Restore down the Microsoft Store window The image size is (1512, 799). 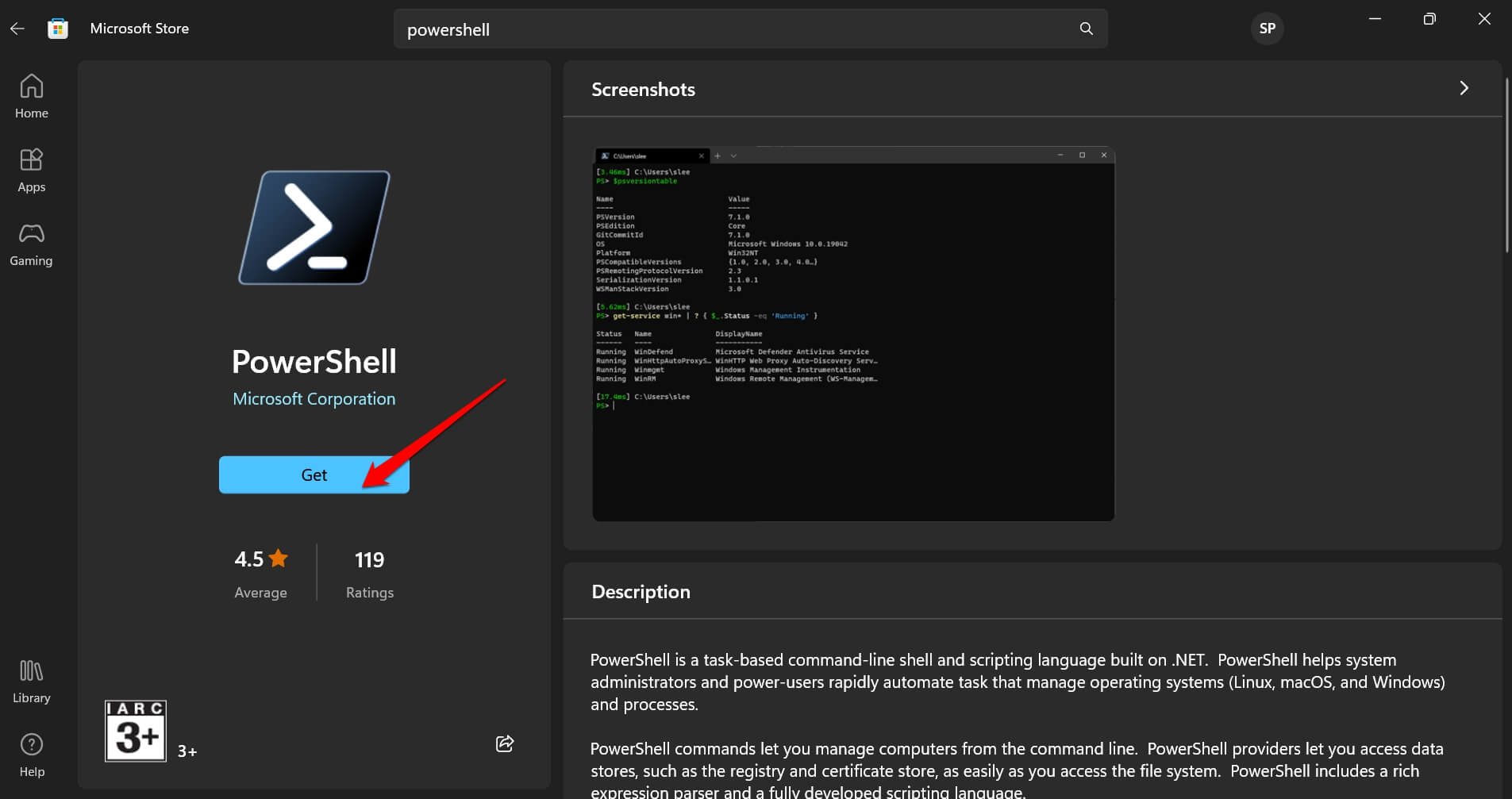(1429, 19)
